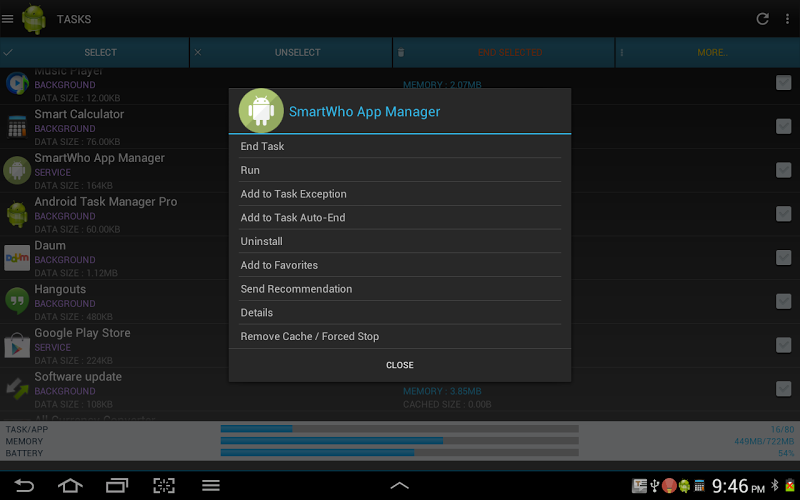Tap the Hangouts app icon

click(17, 302)
